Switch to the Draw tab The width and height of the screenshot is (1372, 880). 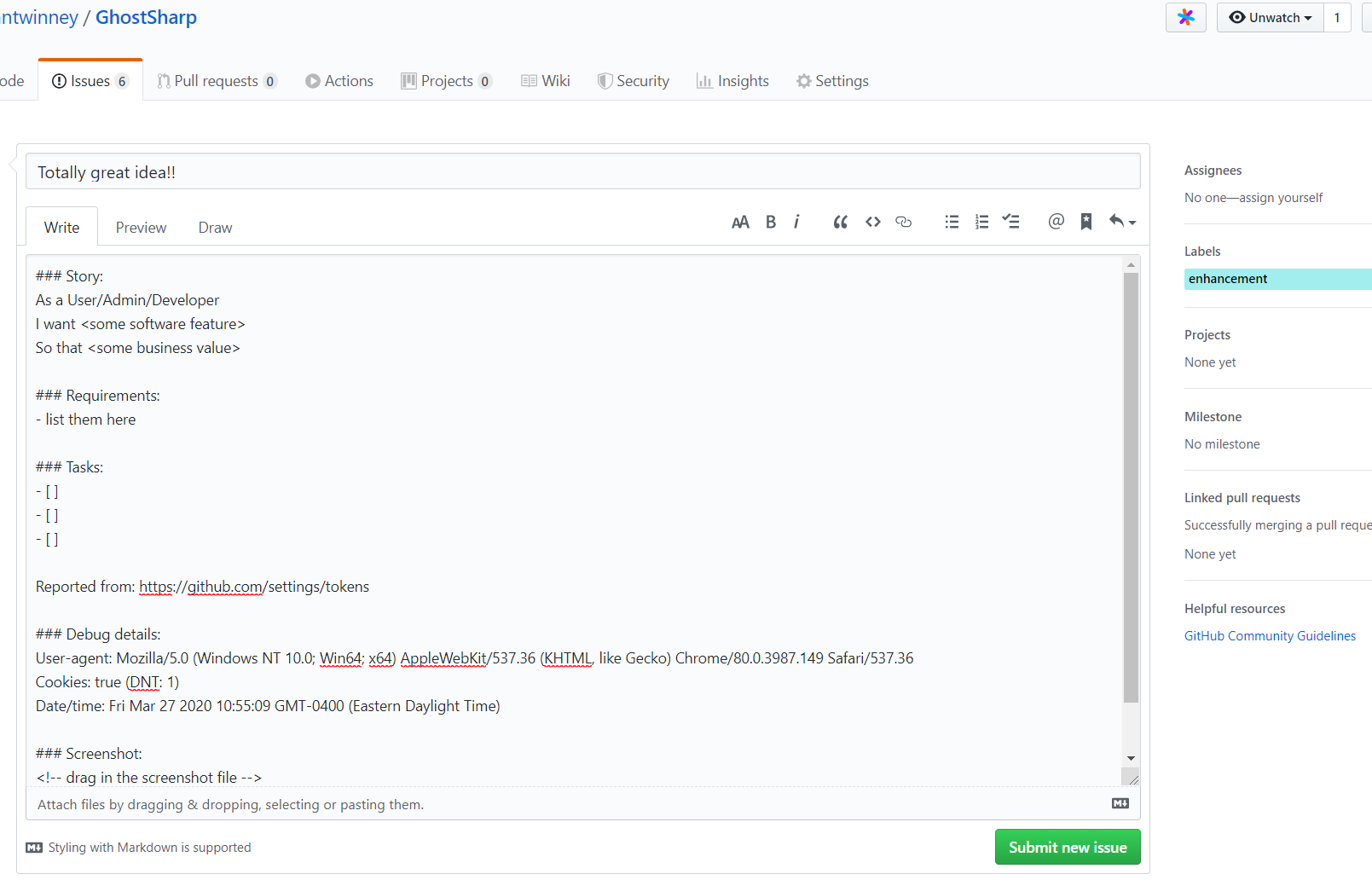pyautogui.click(x=215, y=228)
